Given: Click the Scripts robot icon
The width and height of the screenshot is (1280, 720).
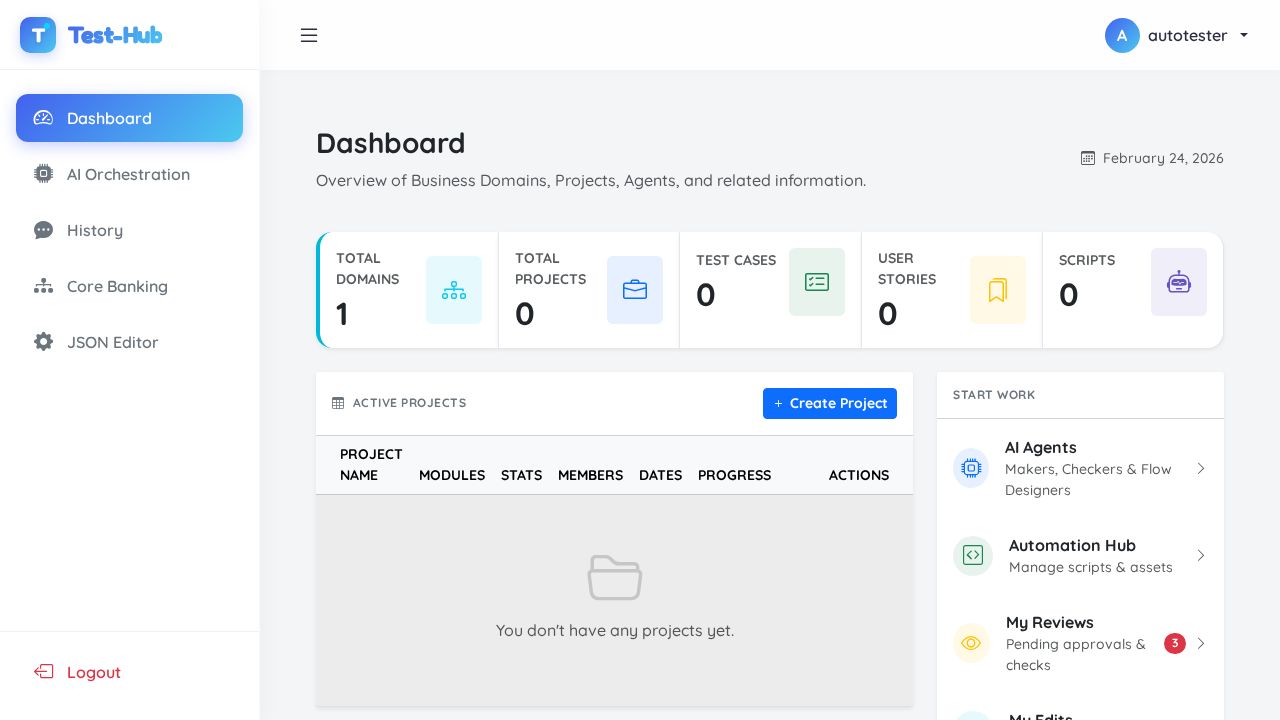Looking at the screenshot, I should pos(1179,282).
